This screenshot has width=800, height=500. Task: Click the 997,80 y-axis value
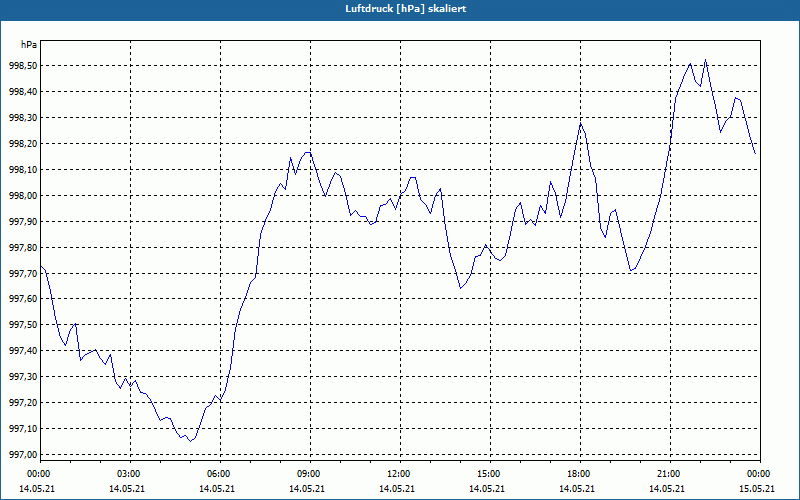(24, 247)
